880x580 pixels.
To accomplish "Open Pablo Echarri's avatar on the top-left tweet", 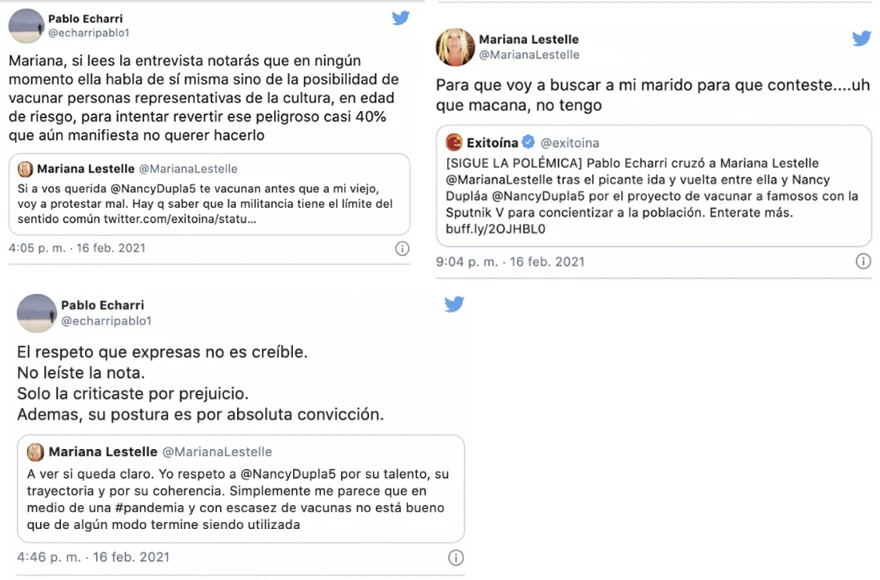I will pos(26,26).
